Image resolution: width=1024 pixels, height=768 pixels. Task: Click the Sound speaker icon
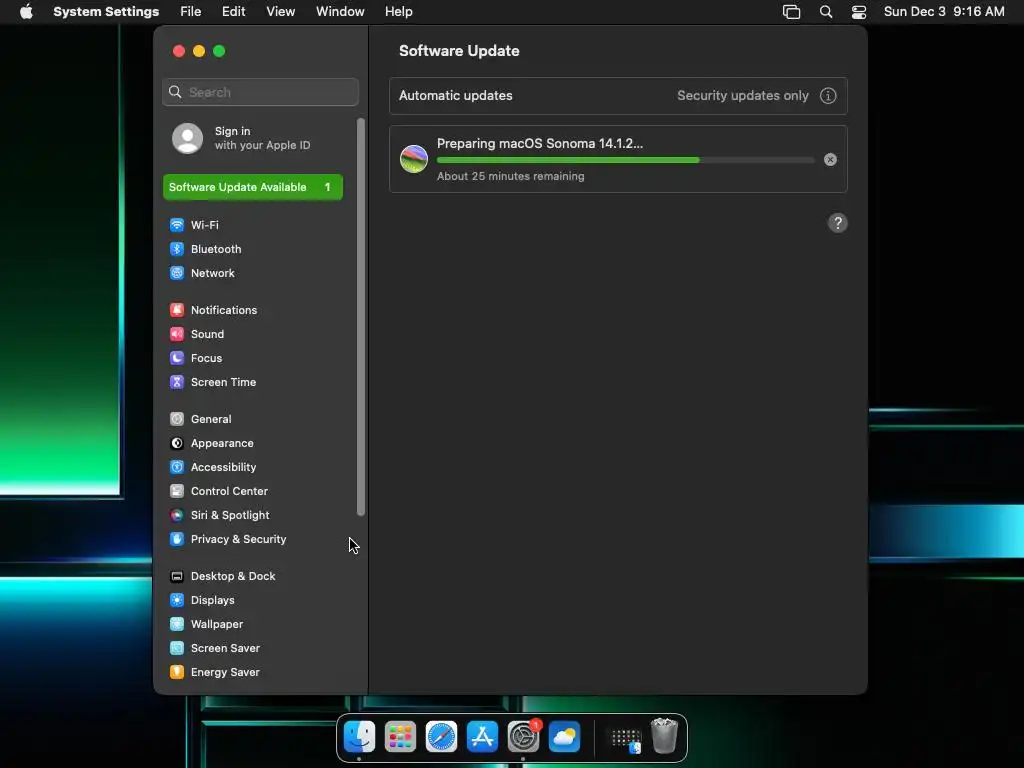[177, 334]
